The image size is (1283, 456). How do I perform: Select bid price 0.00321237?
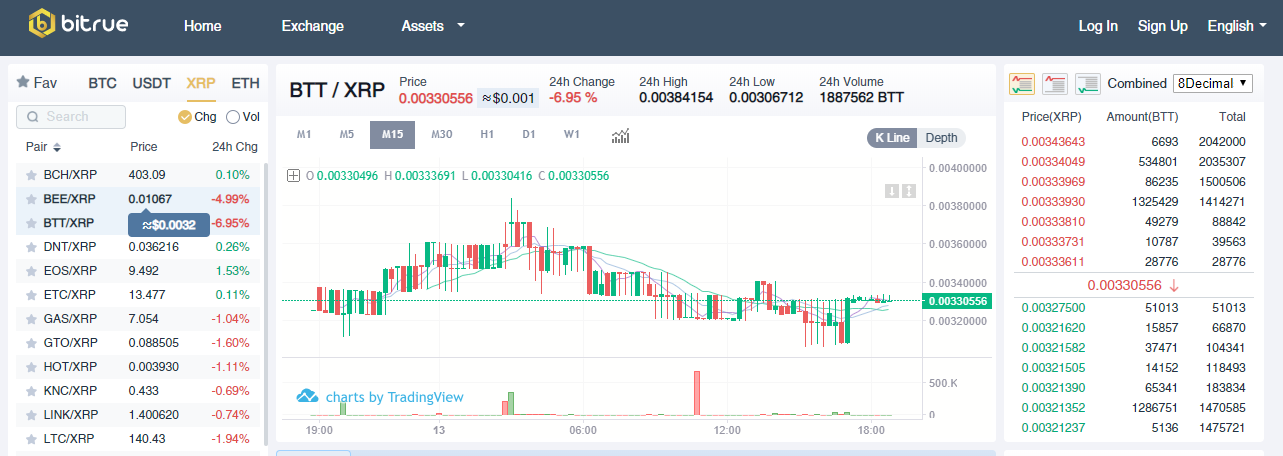(1053, 427)
